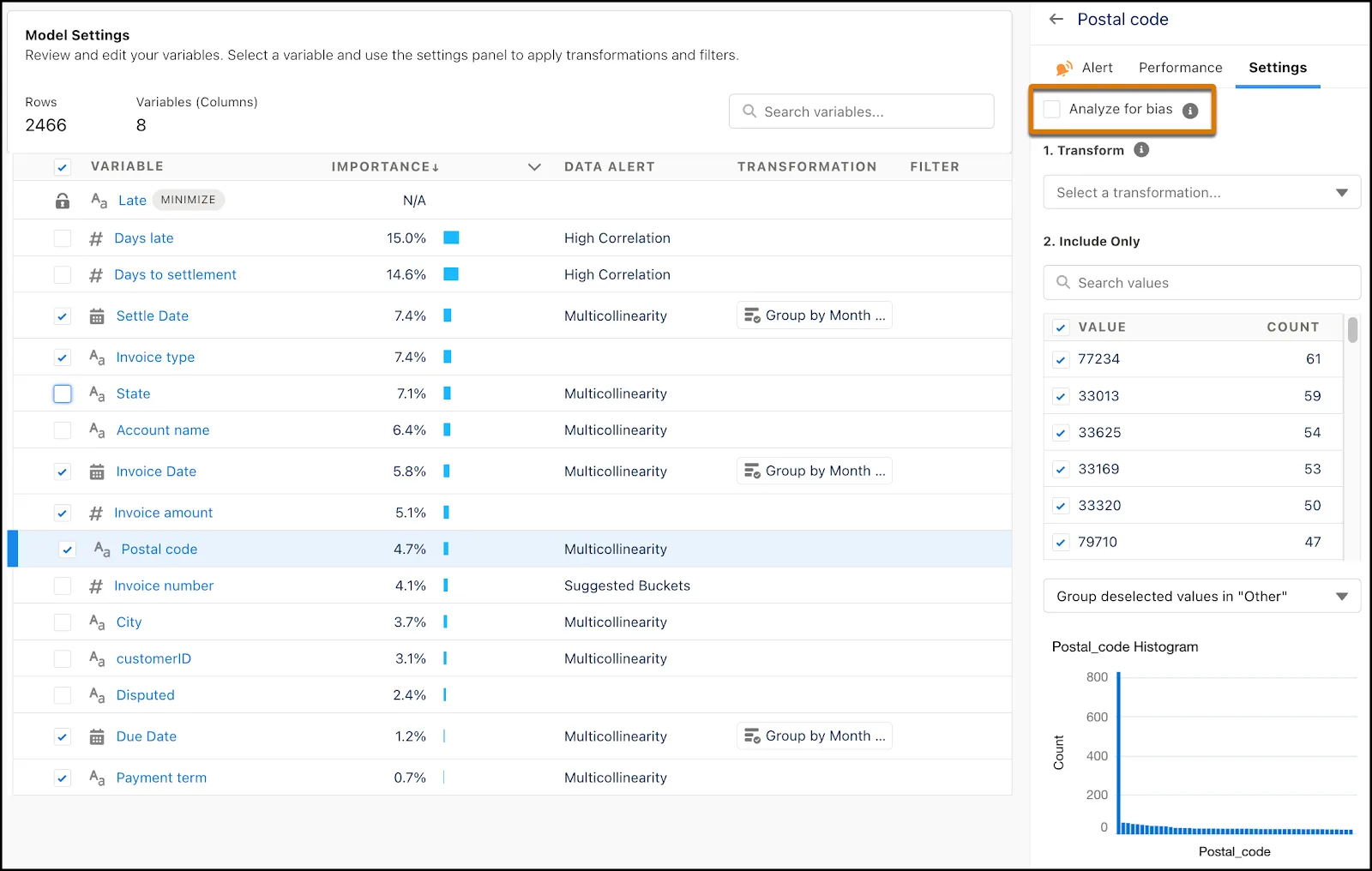Image resolution: width=1372 pixels, height=871 pixels.
Task: Click the info icon beside Transform heading
Action: point(1141,150)
